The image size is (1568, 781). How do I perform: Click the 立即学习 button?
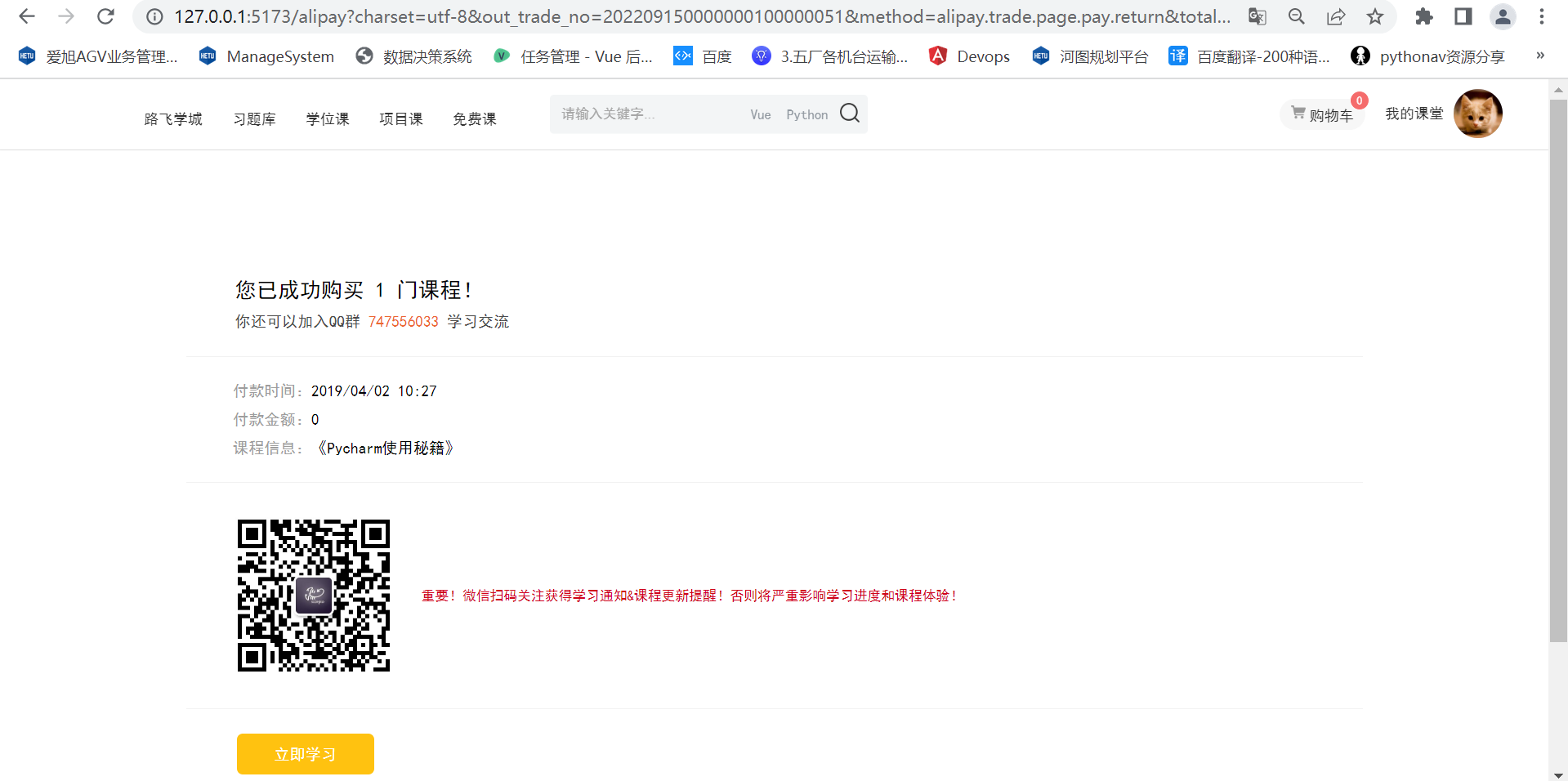pos(306,754)
